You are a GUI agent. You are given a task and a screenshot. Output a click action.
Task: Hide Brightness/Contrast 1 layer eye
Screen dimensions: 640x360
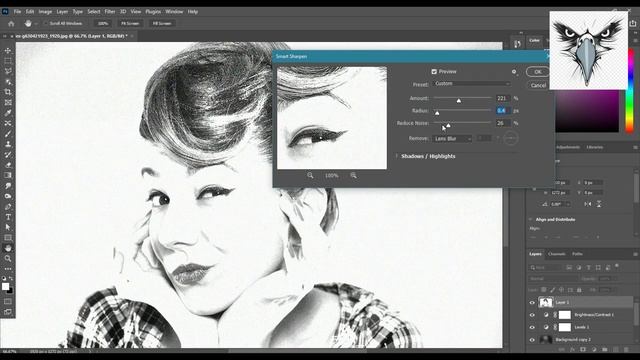tap(532, 315)
